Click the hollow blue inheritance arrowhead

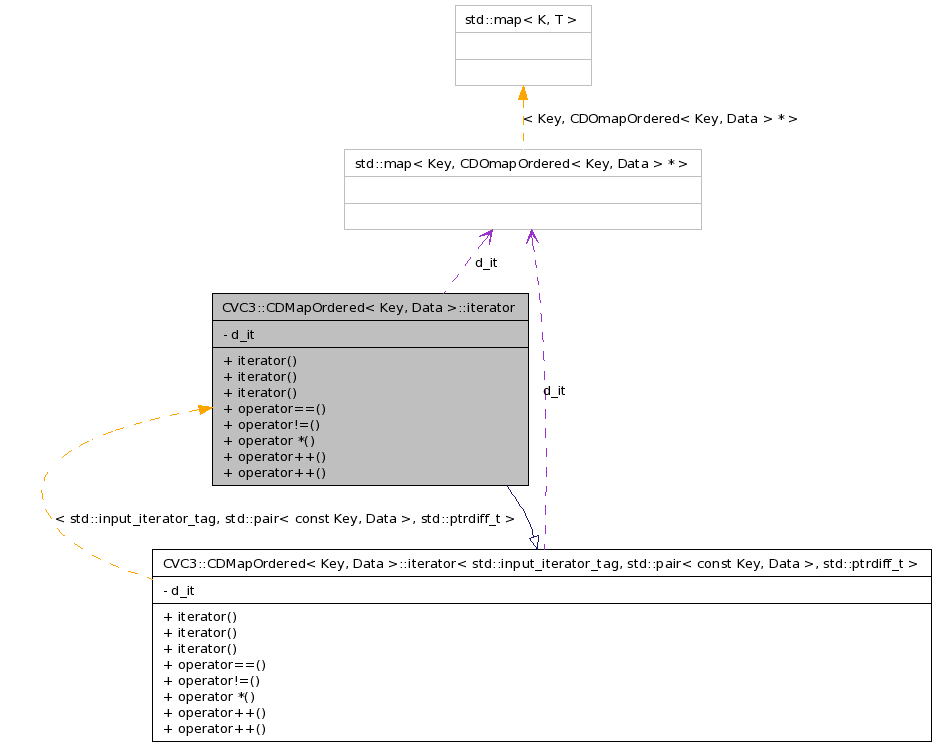pyautogui.click(x=534, y=541)
